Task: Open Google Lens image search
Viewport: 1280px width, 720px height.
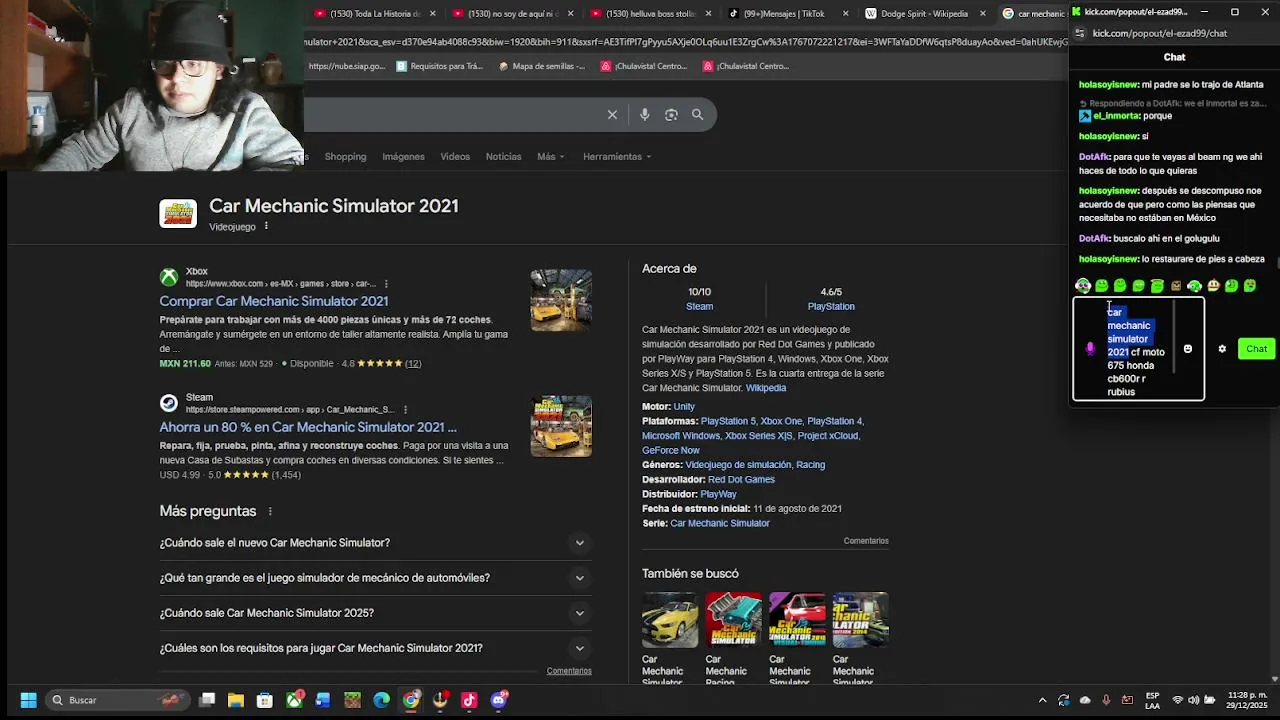Action: pyautogui.click(x=671, y=115)
